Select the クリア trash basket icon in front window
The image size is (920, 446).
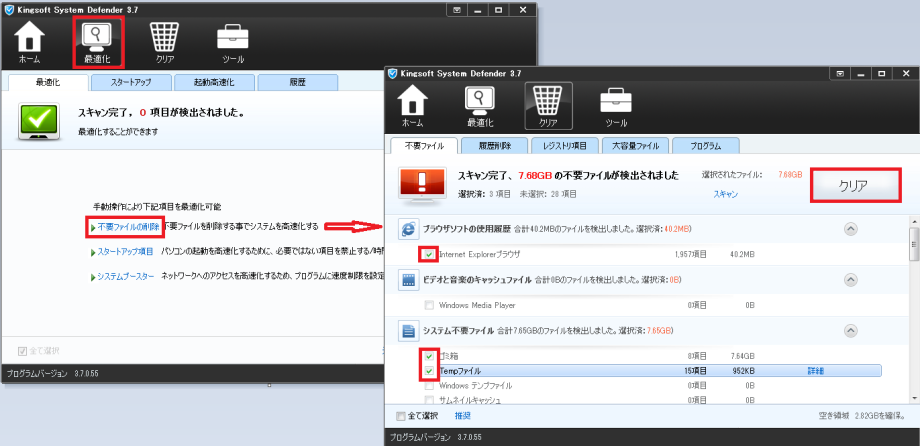click(548, 107)
